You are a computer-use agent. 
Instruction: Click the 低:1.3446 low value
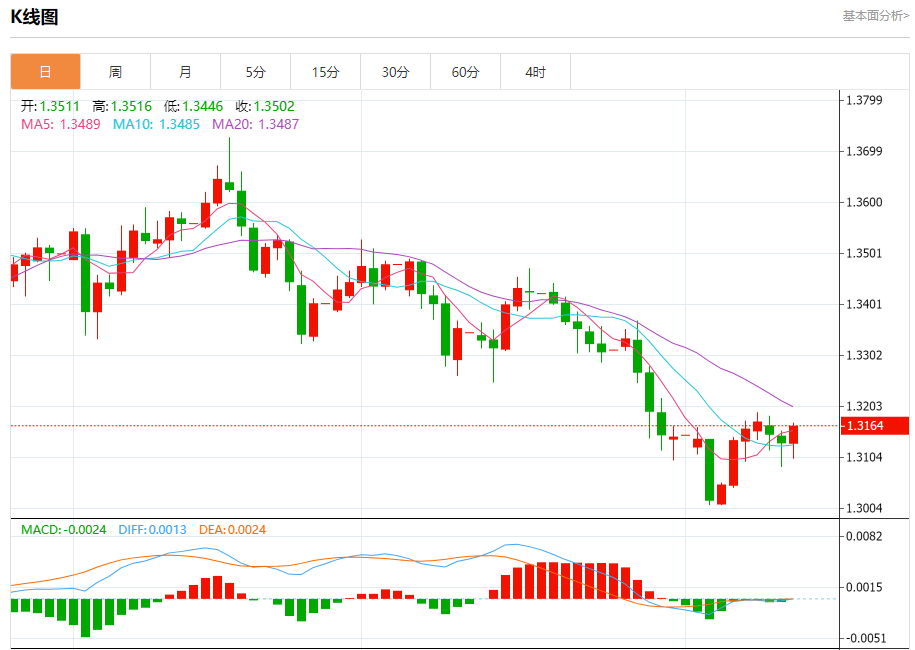coord(193,106)
